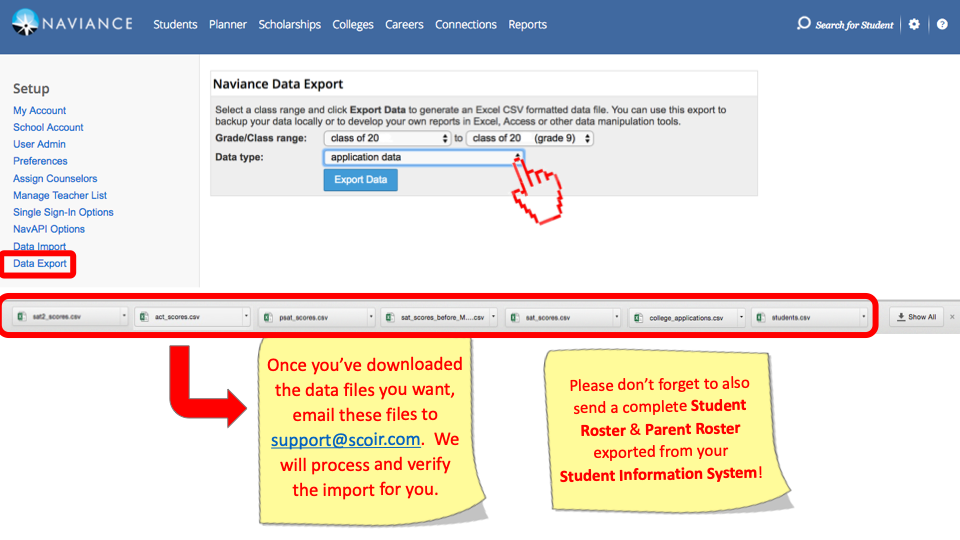Open the settings gear icon
This screenshot has width=960, height=540.
tap(914, 24)
